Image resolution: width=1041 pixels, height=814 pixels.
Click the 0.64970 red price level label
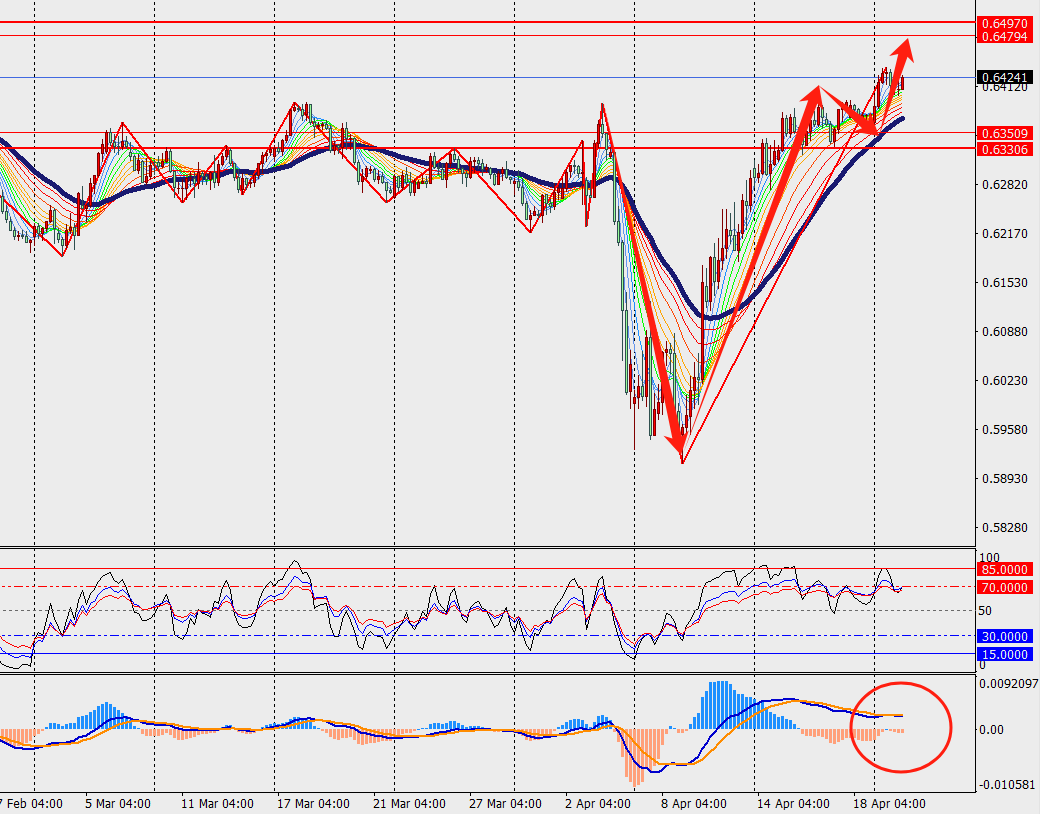[x=1005, y=22]
